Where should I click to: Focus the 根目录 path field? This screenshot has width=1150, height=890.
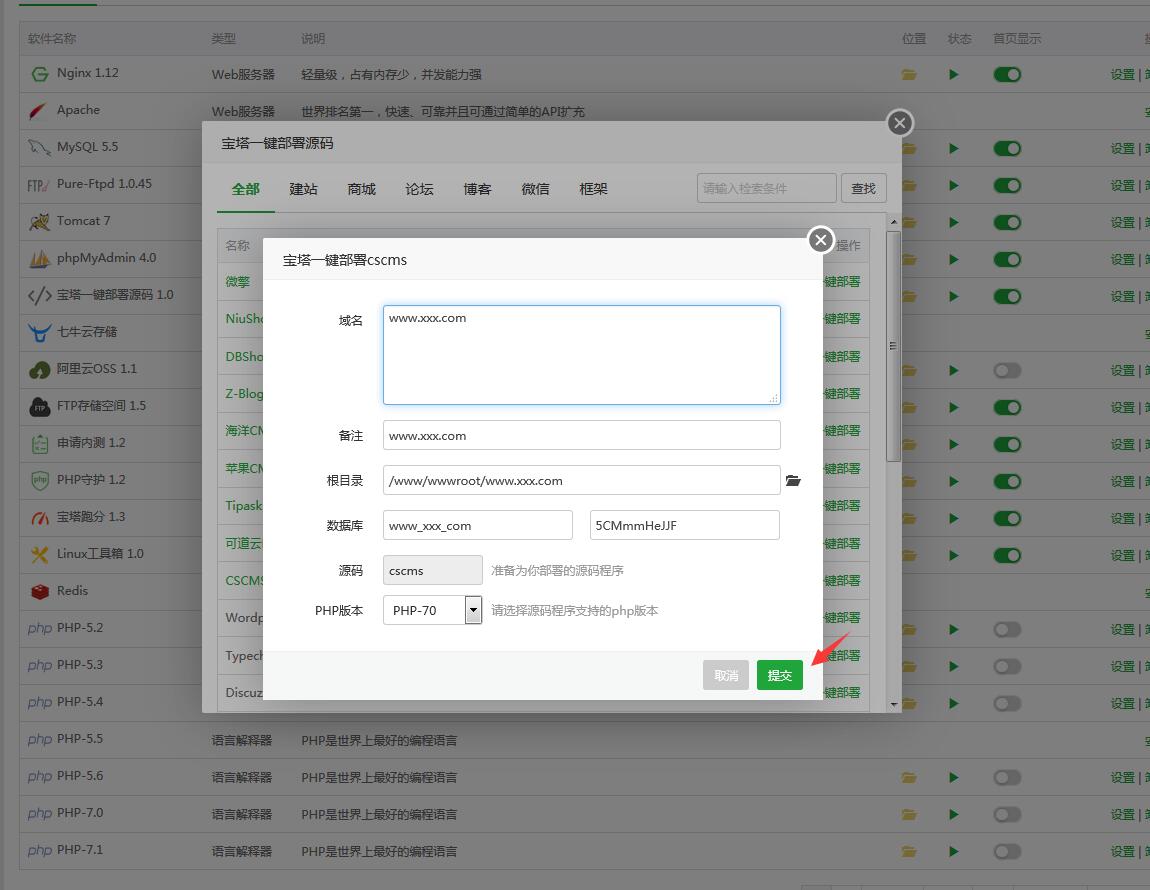pos(582,481)
